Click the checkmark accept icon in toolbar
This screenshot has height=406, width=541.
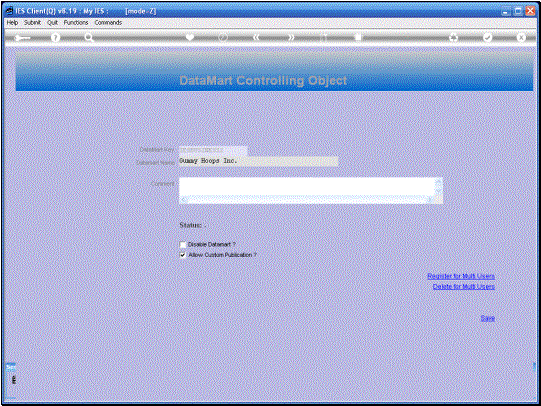click(x=487, y=37)
